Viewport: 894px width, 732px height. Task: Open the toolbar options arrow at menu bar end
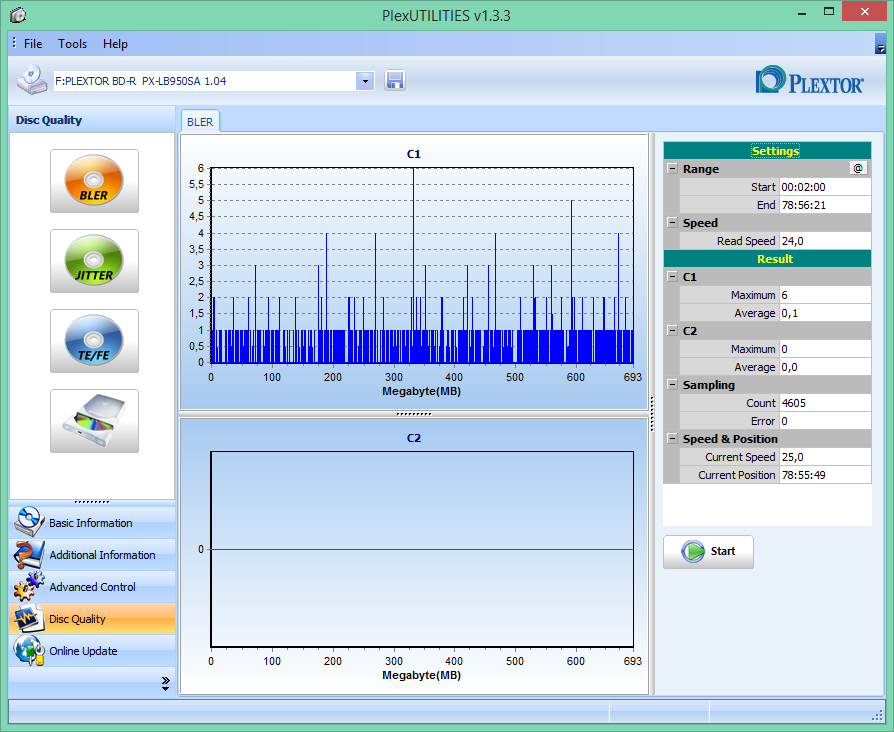tap(880, 44)
